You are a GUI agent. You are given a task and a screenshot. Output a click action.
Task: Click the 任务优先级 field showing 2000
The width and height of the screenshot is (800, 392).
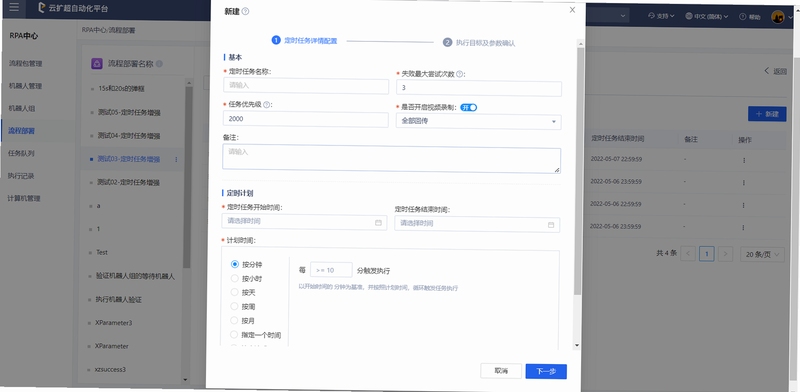coord(306,119)
